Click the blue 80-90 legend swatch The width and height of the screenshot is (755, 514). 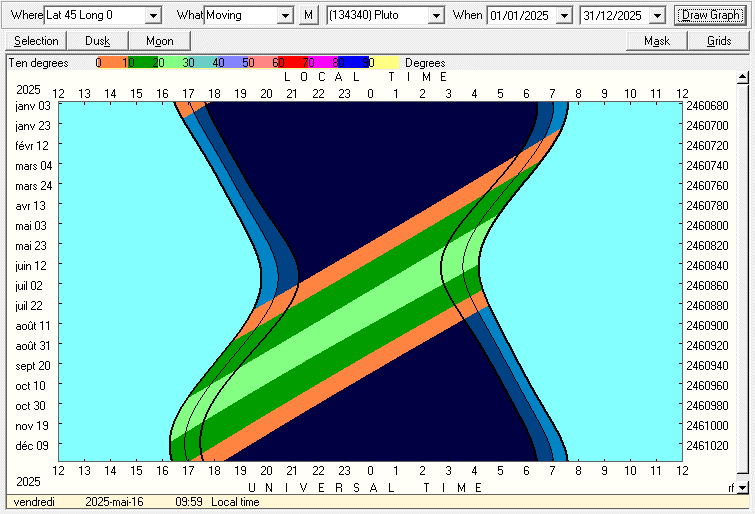354,63
